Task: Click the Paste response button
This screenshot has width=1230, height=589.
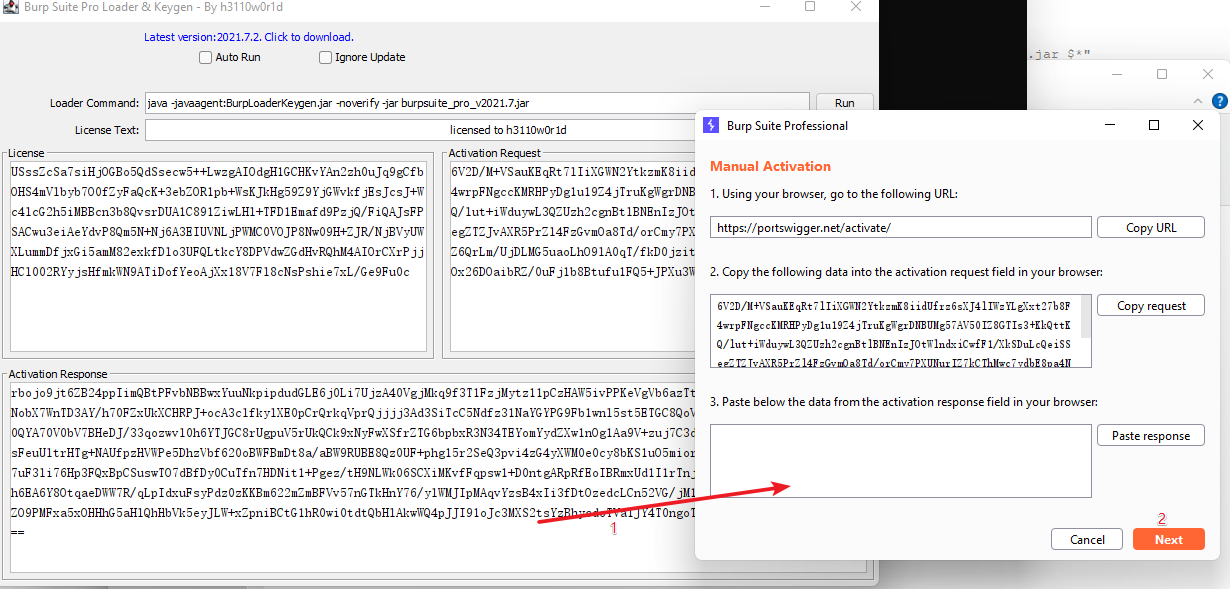Action: pos(1150,436)
